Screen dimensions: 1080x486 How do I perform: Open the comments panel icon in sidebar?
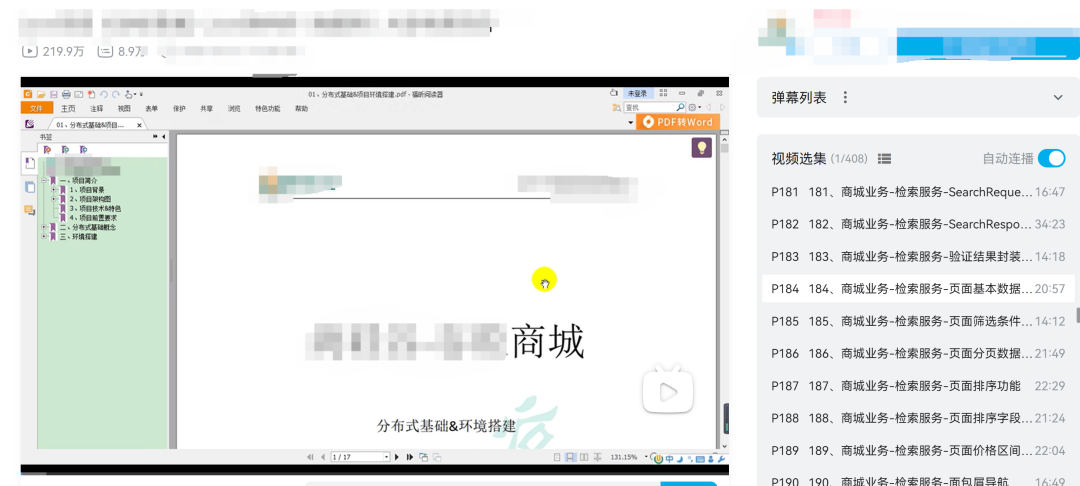point(30,209)
